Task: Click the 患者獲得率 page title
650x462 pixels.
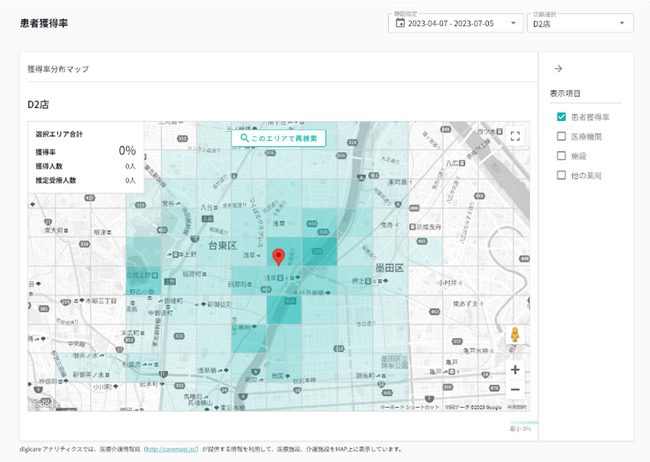Action: pos(44,23)
